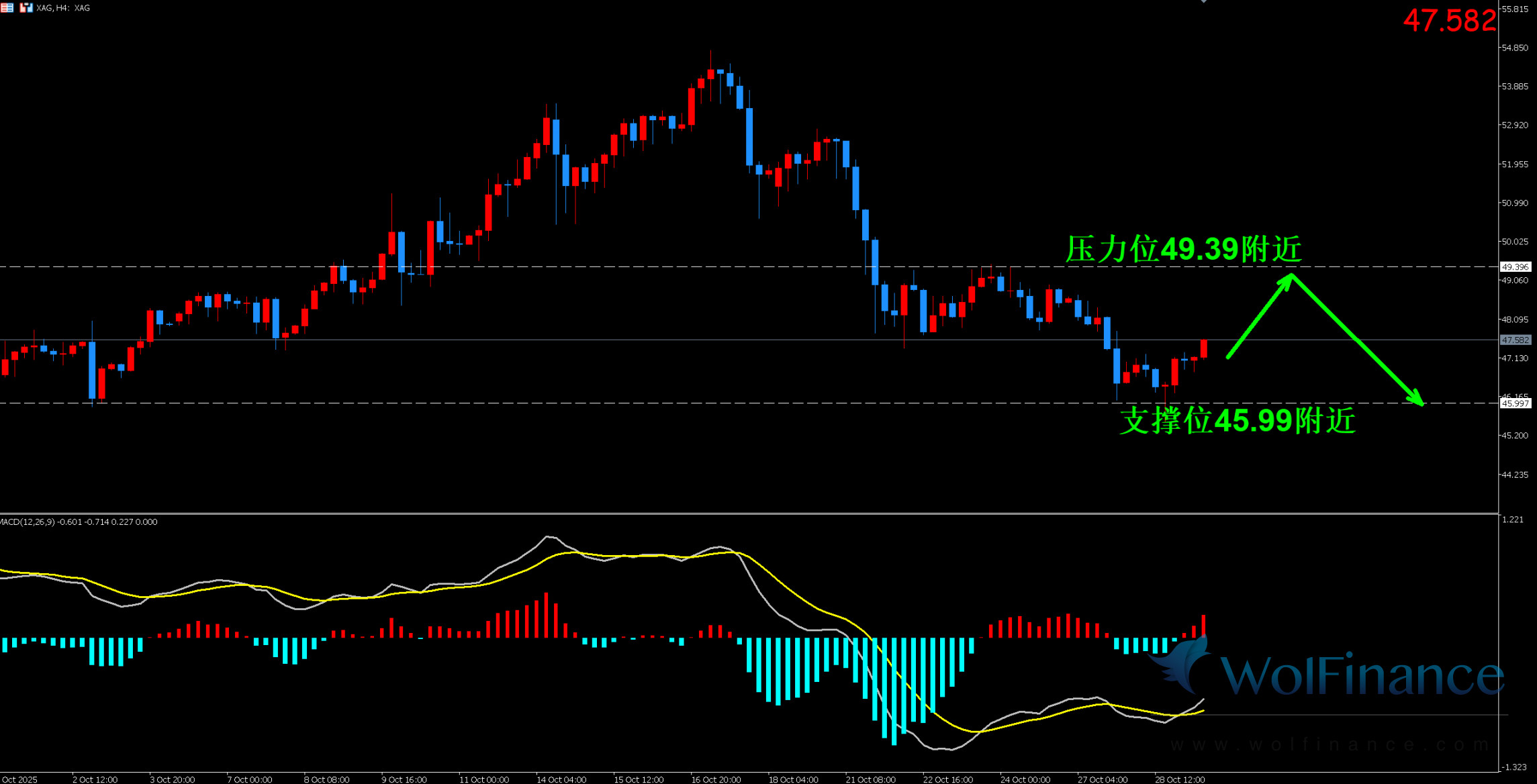Click the 21 Oct 08:00 time label
The image size is (1537, 784).
[870, 779]
